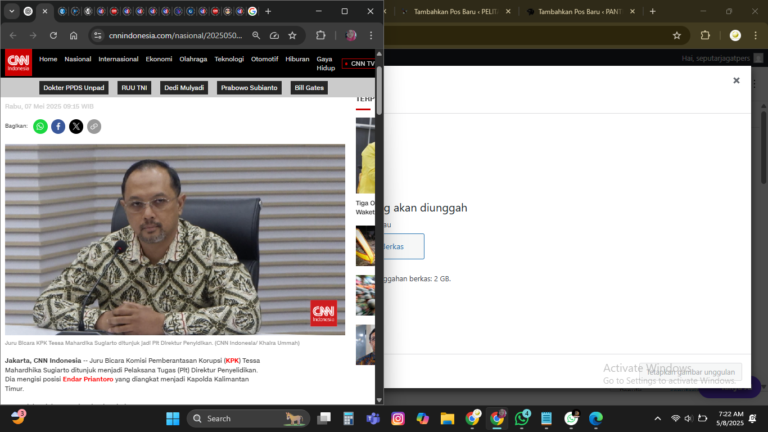The image size is (768, 432).
Task: Open the Nasional menu
Action: pos(78,59)
